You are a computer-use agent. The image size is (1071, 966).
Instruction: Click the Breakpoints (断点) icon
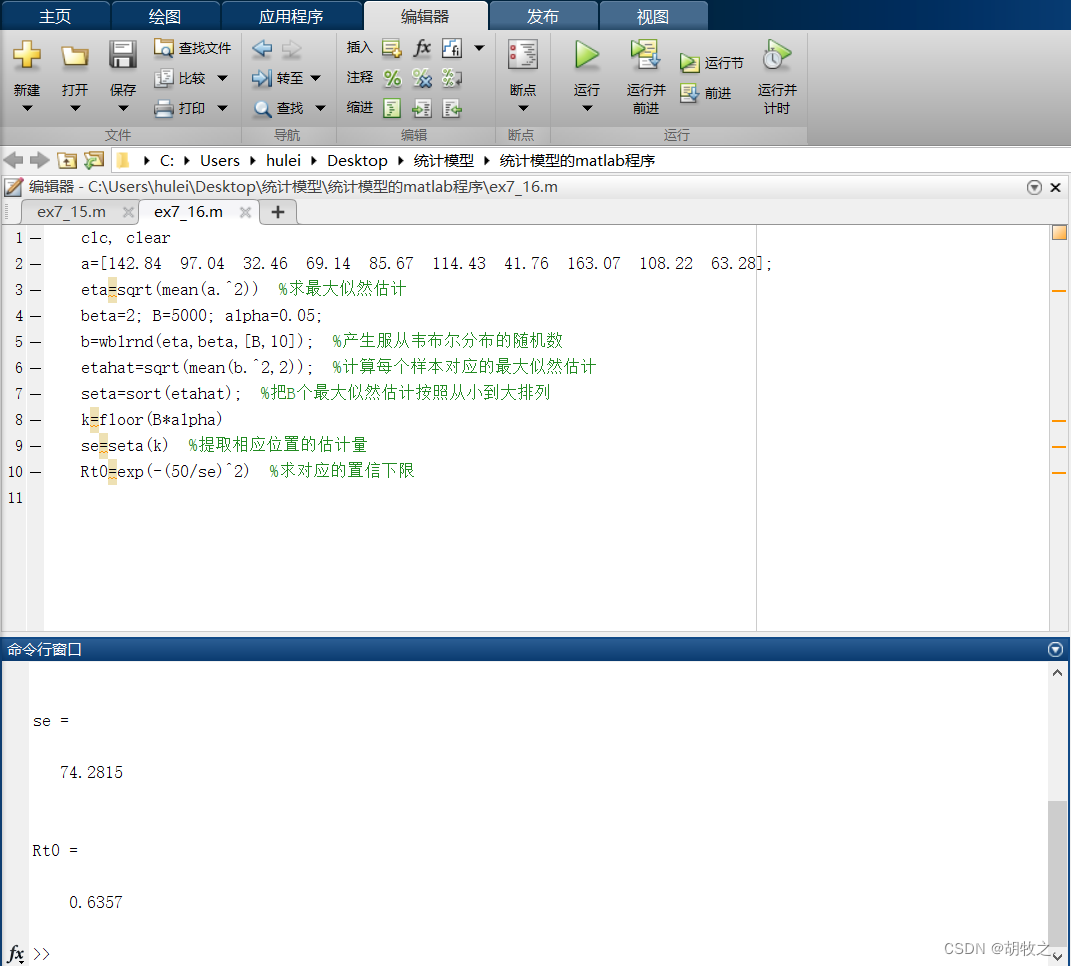(523, 55)
